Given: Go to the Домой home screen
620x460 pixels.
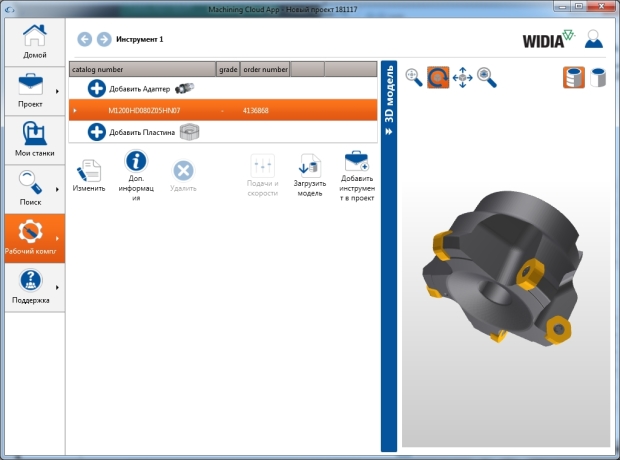Looking at the screenshot, I should click(x=35, y=42).
